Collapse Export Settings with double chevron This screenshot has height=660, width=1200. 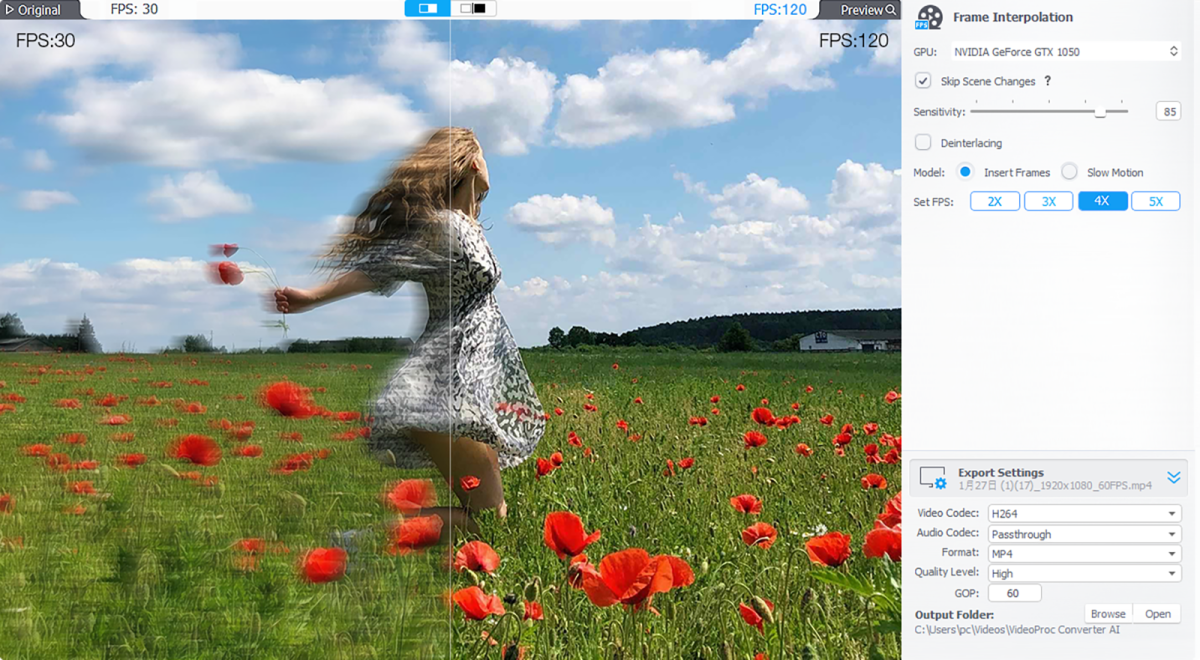click(1174, 478)
